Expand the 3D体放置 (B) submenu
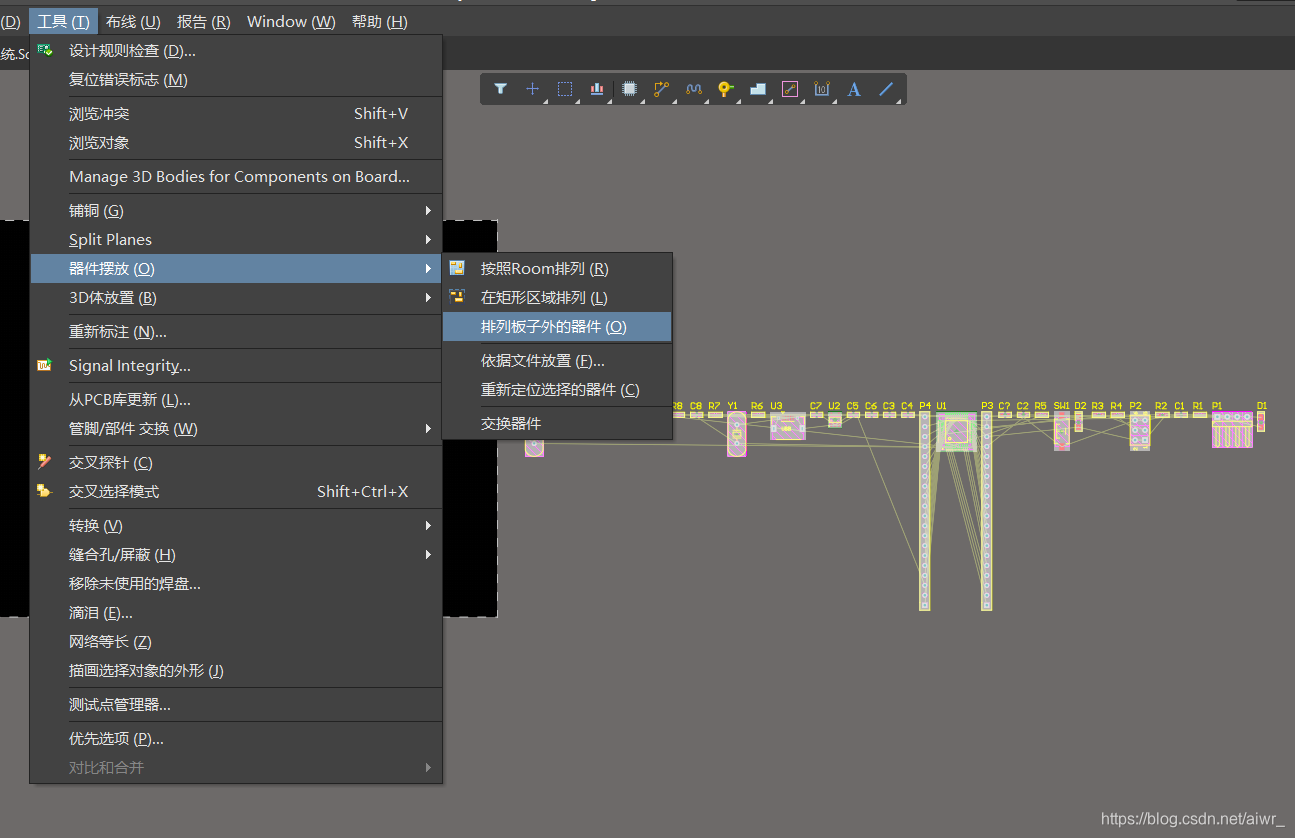 click(x=236, y=297)
